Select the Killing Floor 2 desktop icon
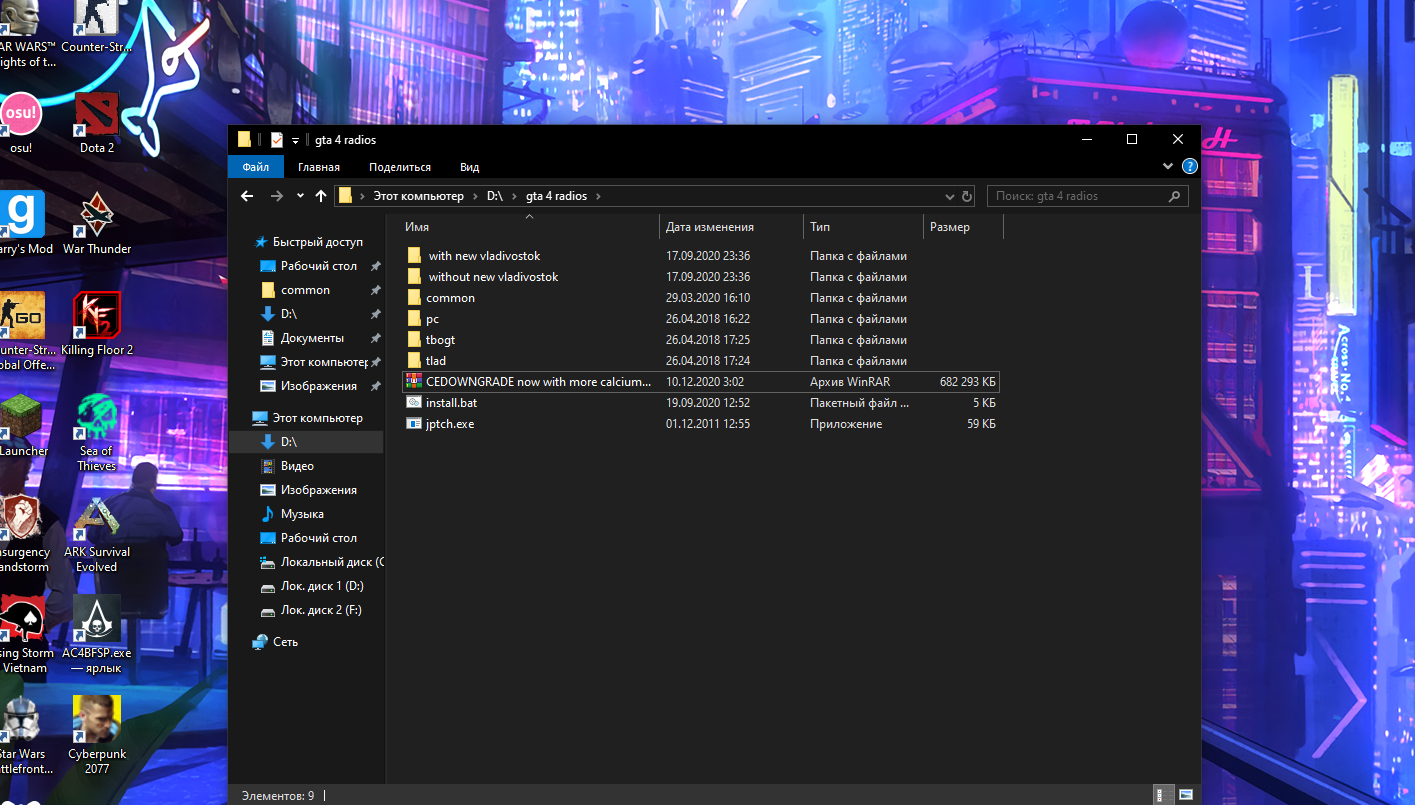The width and height of the screenshot is (1415, 805). tap(97, 323)
